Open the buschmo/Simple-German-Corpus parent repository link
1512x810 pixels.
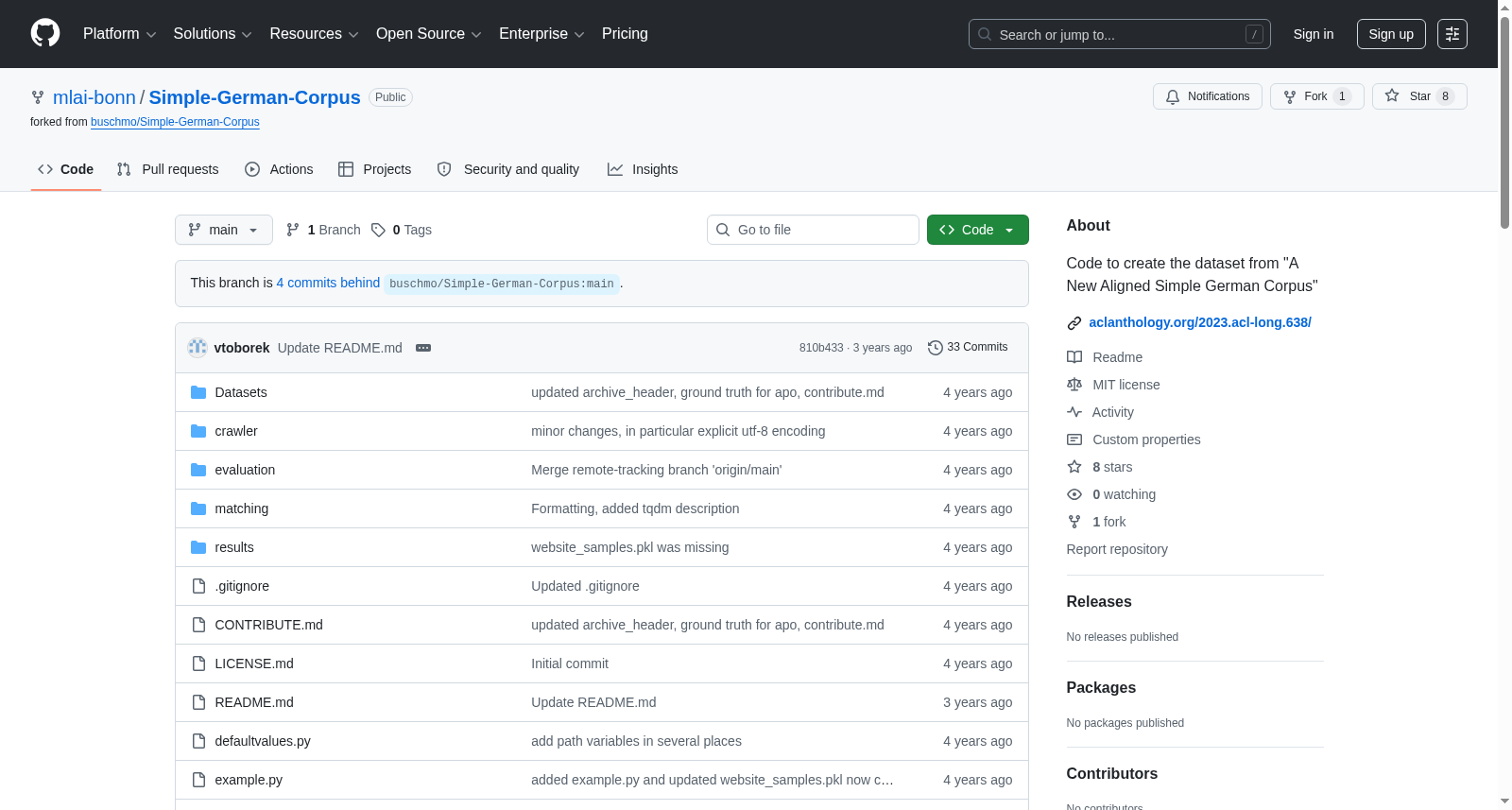tap(175, 122)
